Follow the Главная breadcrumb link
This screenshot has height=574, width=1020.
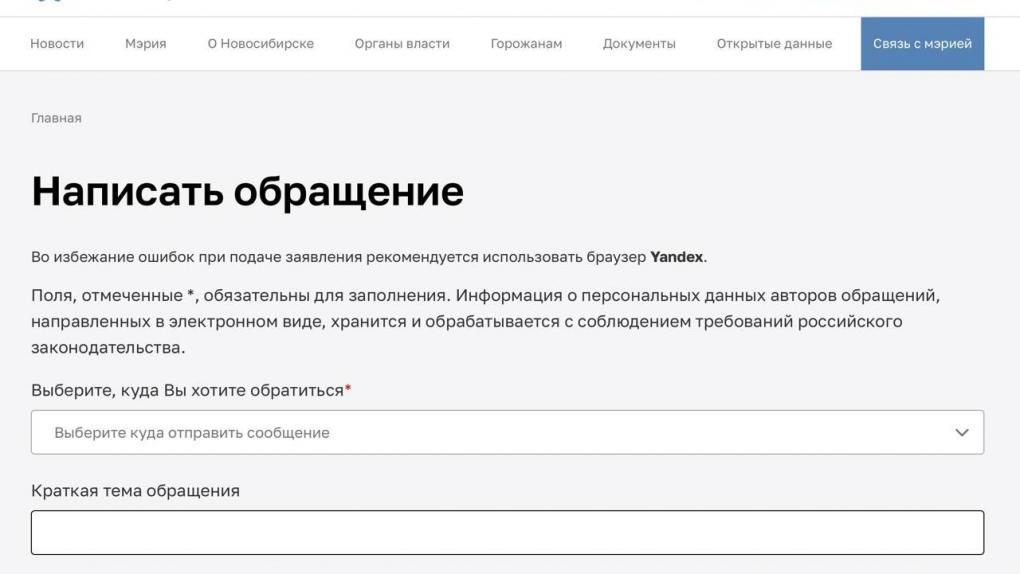[56, 119]
